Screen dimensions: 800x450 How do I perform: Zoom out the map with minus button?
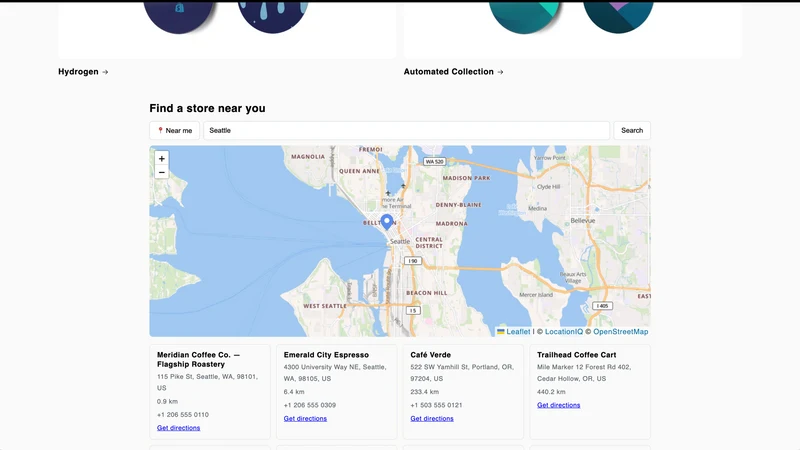tap(162, 172)
